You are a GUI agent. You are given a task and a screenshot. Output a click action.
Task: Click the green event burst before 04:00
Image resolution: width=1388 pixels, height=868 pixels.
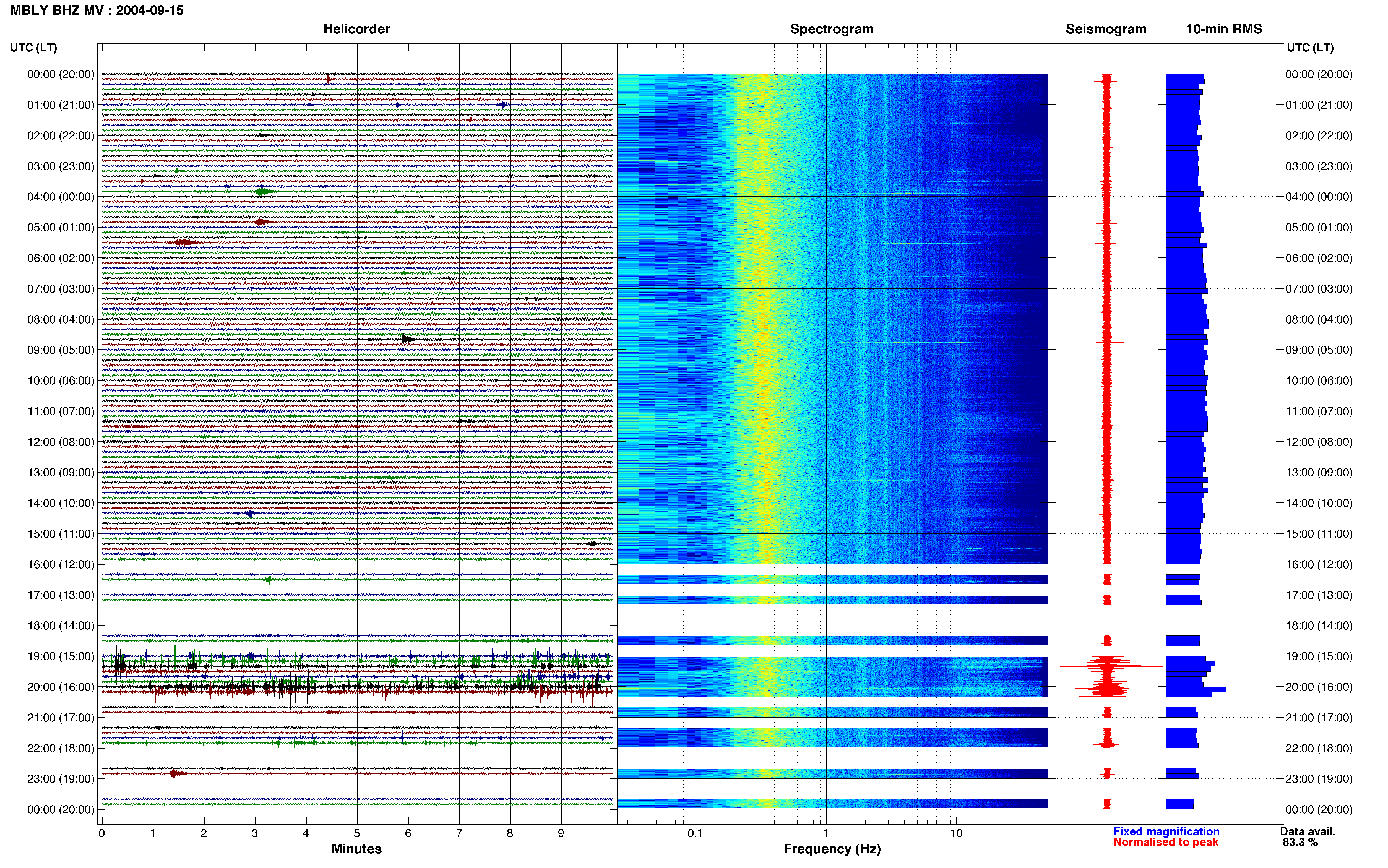[263, 191]
